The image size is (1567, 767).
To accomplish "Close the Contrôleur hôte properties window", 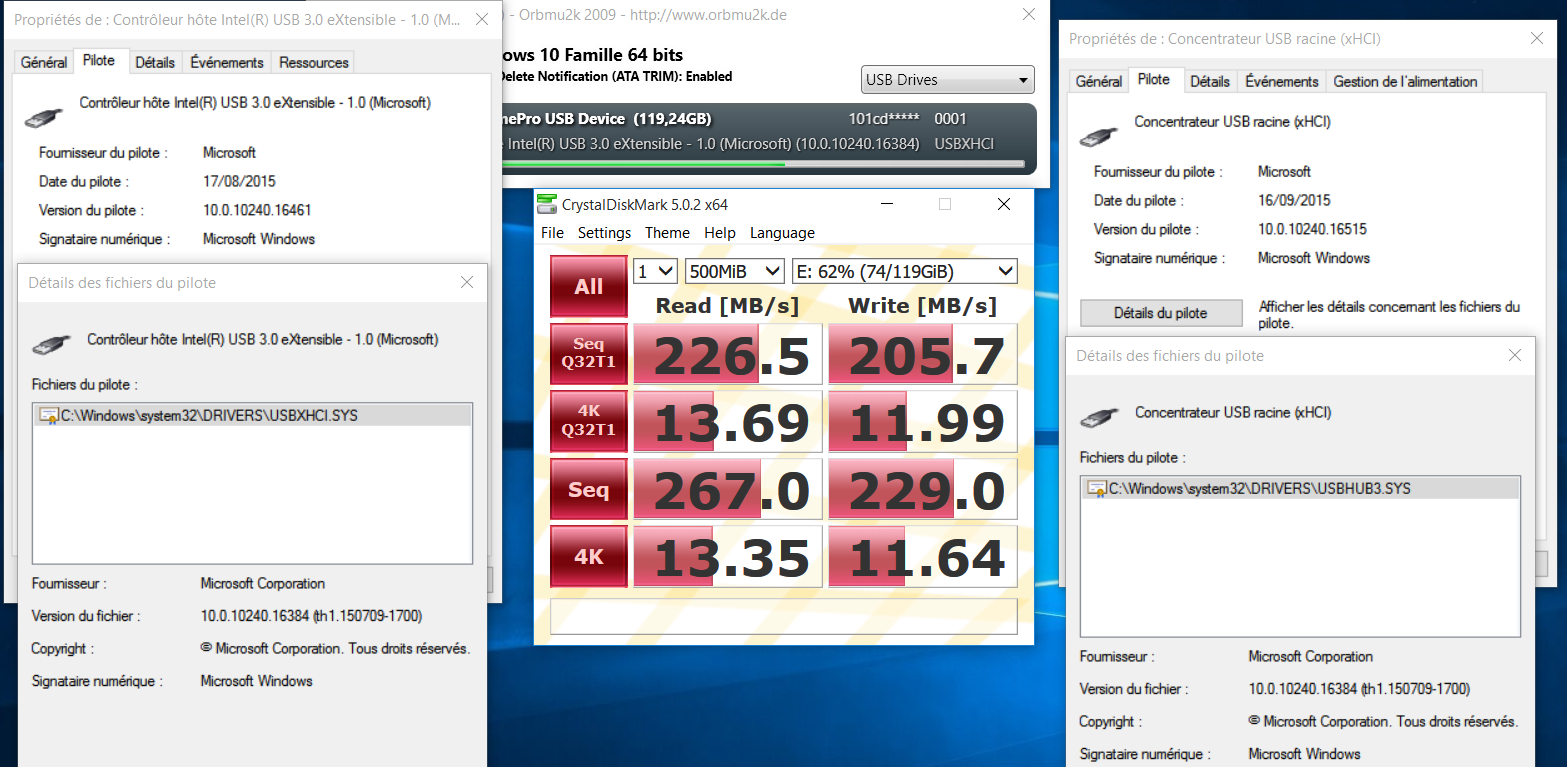I will (483, 19).
